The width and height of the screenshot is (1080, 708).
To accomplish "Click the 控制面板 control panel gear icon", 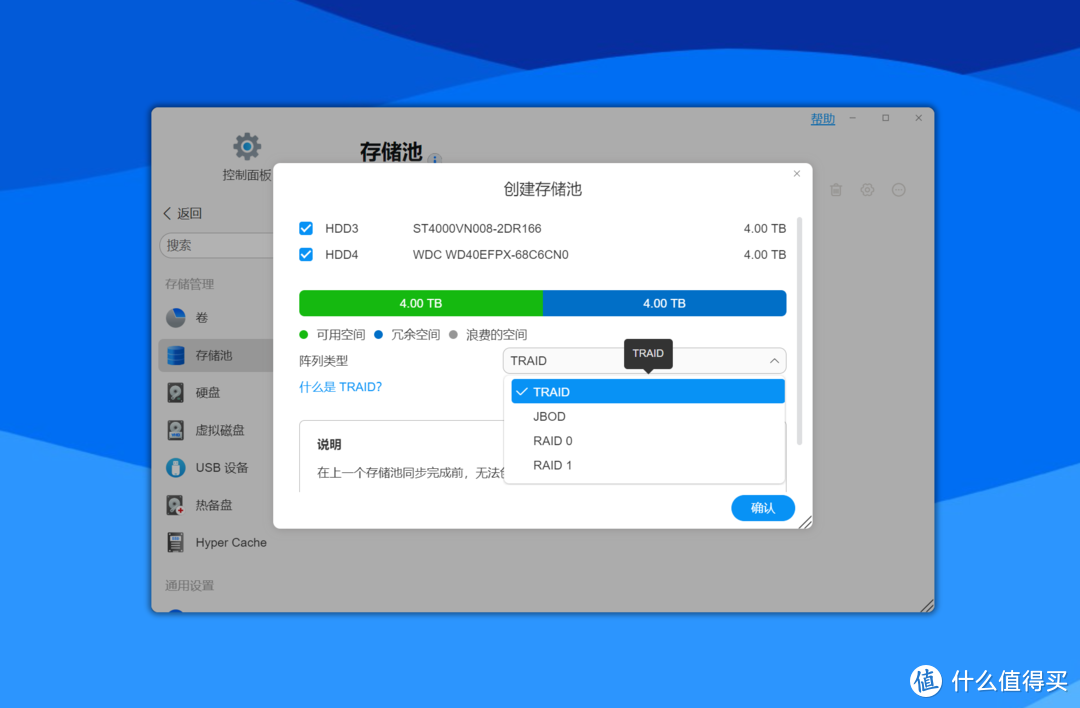I will (246, 145).
